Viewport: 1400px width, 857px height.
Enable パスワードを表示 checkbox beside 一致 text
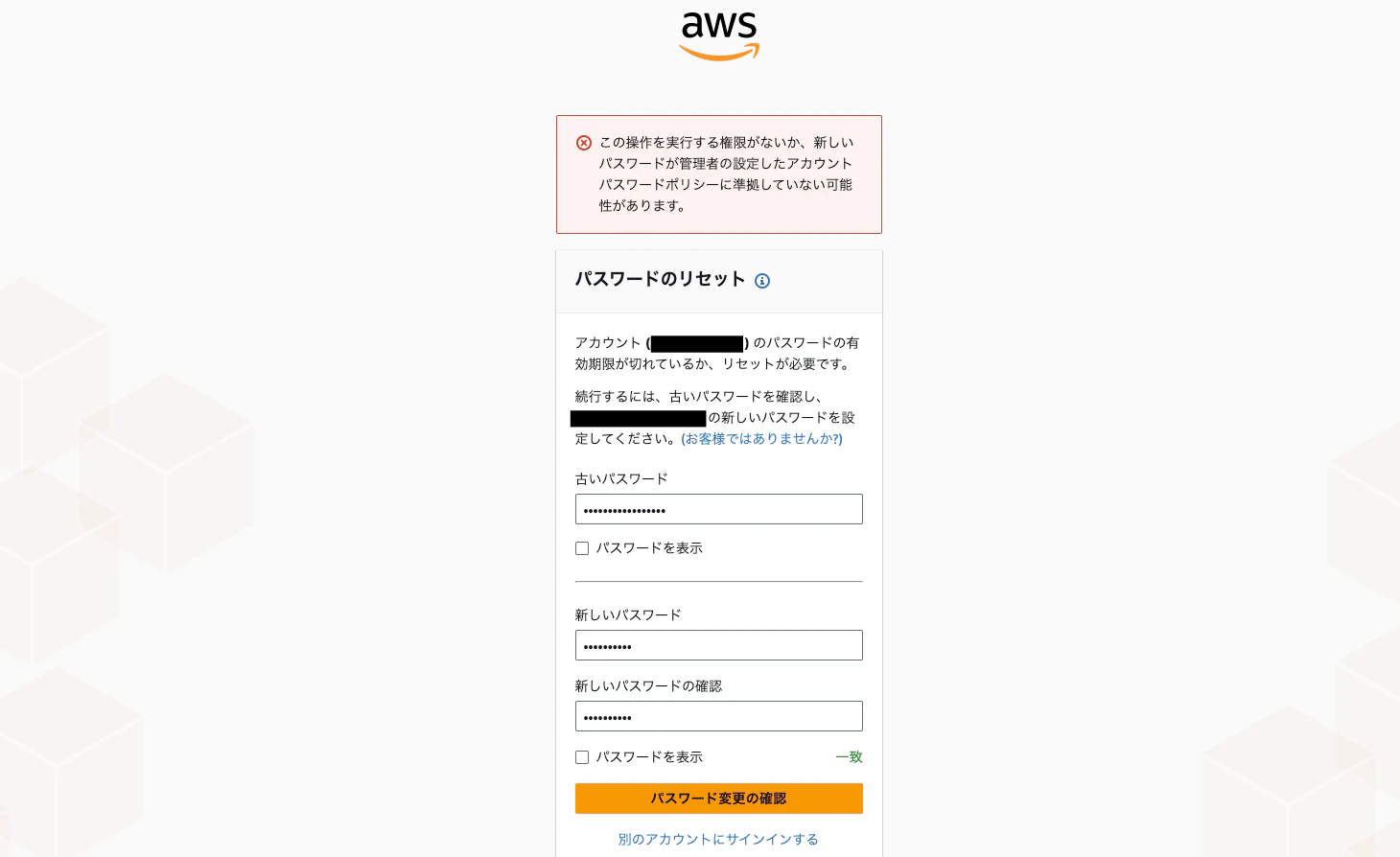point(582,757)
